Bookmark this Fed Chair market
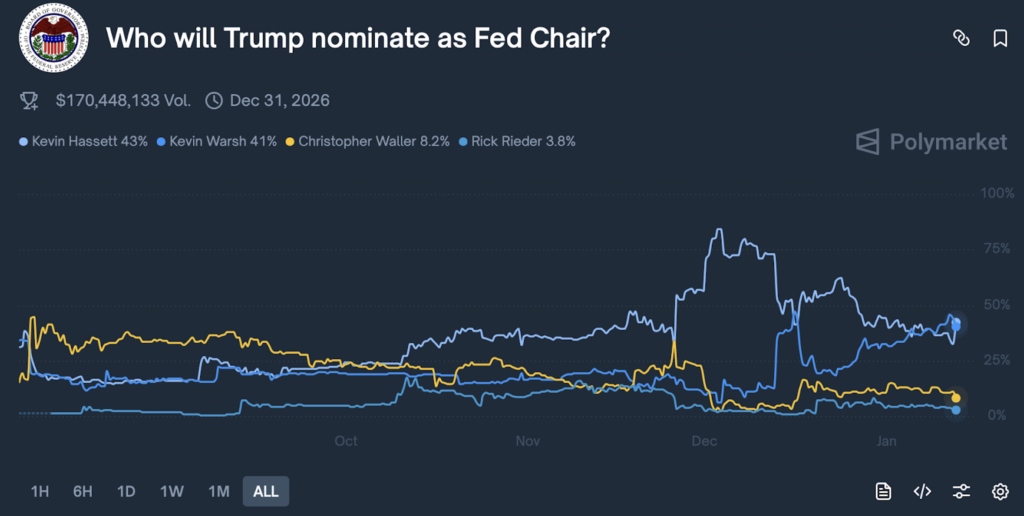Screen dimensions: 1024x516 (1000, 38)
